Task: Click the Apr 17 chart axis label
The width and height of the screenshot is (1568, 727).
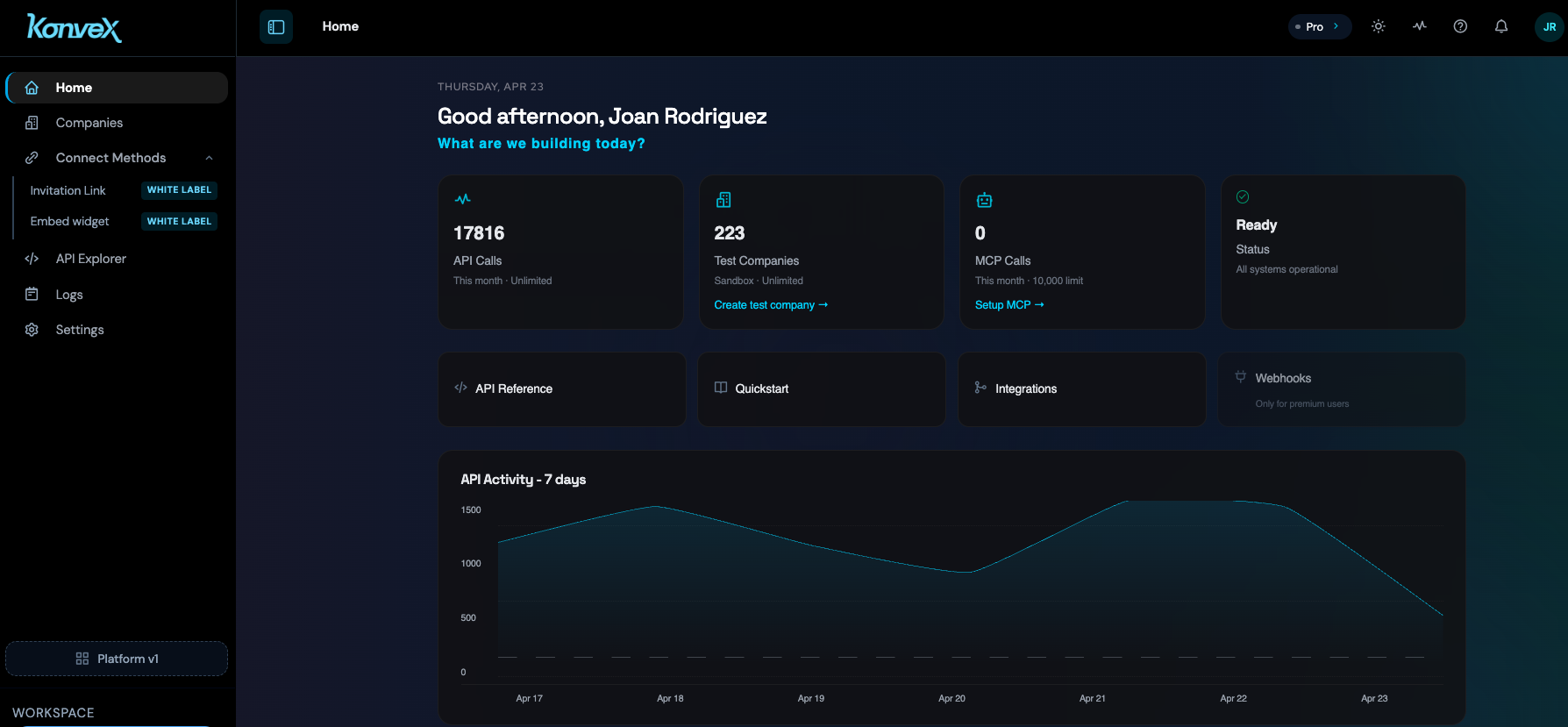Action: [530, 699]
